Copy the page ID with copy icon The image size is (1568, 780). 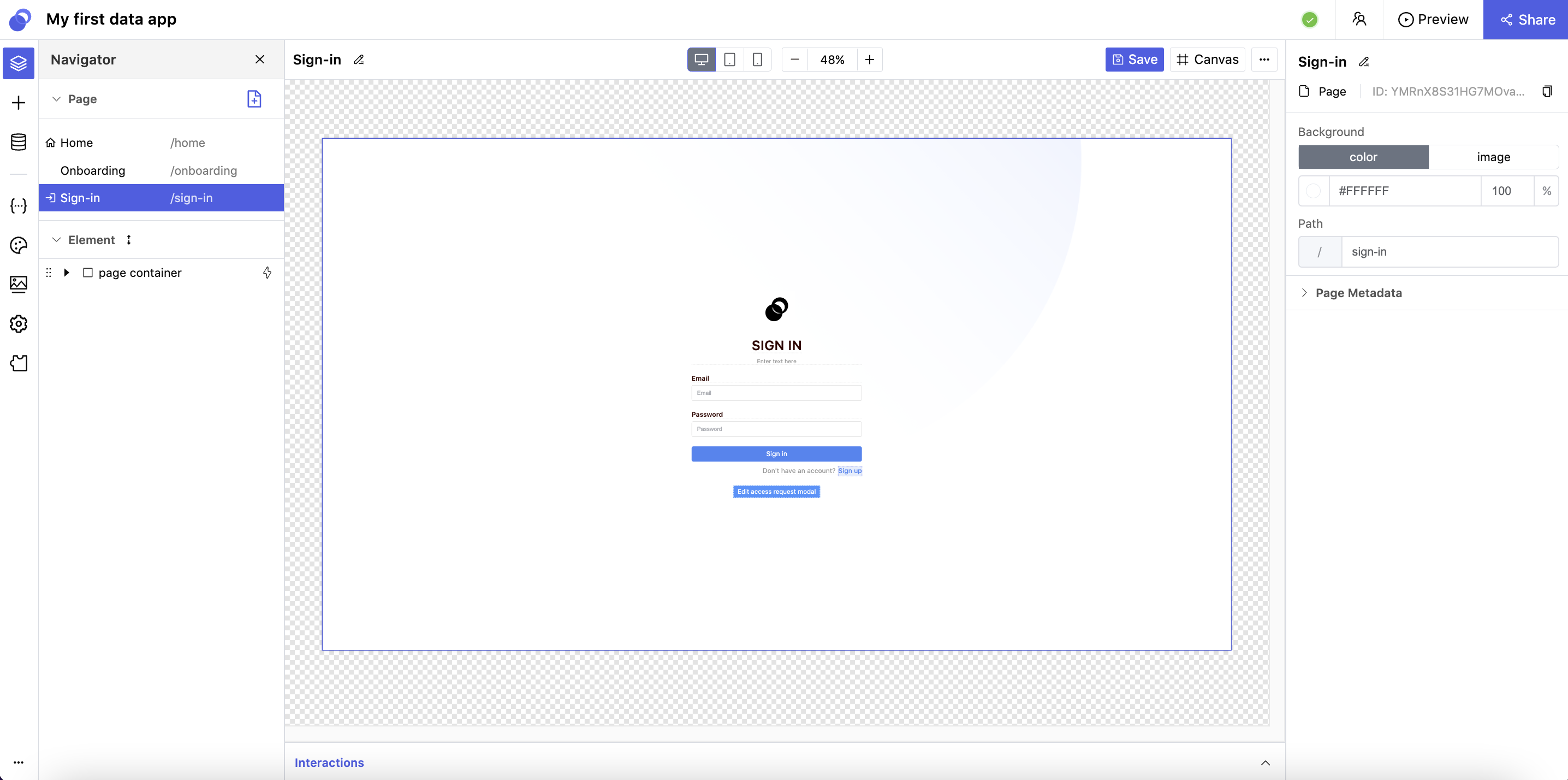pos(1547,91)
